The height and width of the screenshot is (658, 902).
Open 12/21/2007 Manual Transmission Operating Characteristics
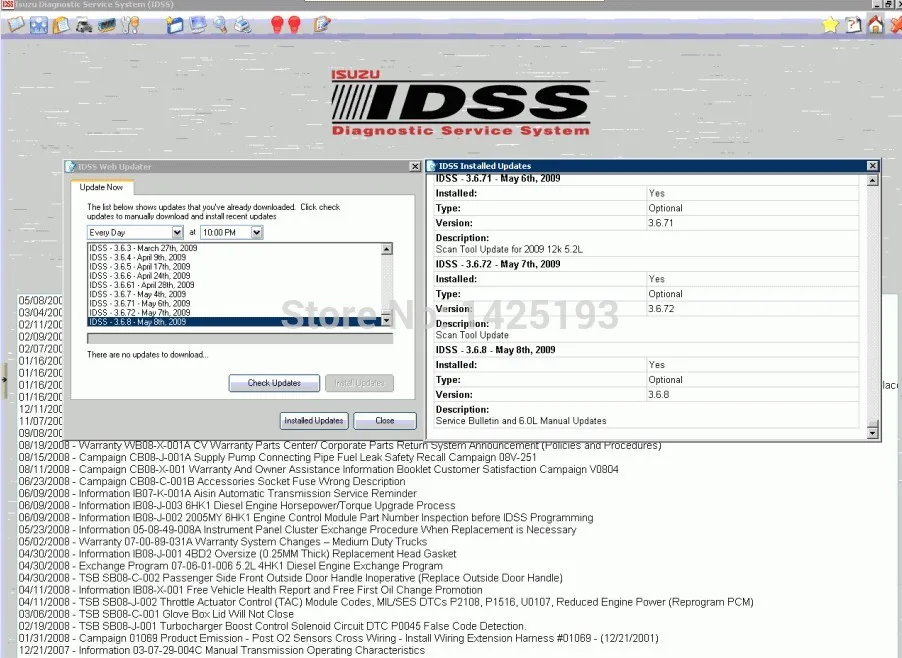(x=221, y=651)
